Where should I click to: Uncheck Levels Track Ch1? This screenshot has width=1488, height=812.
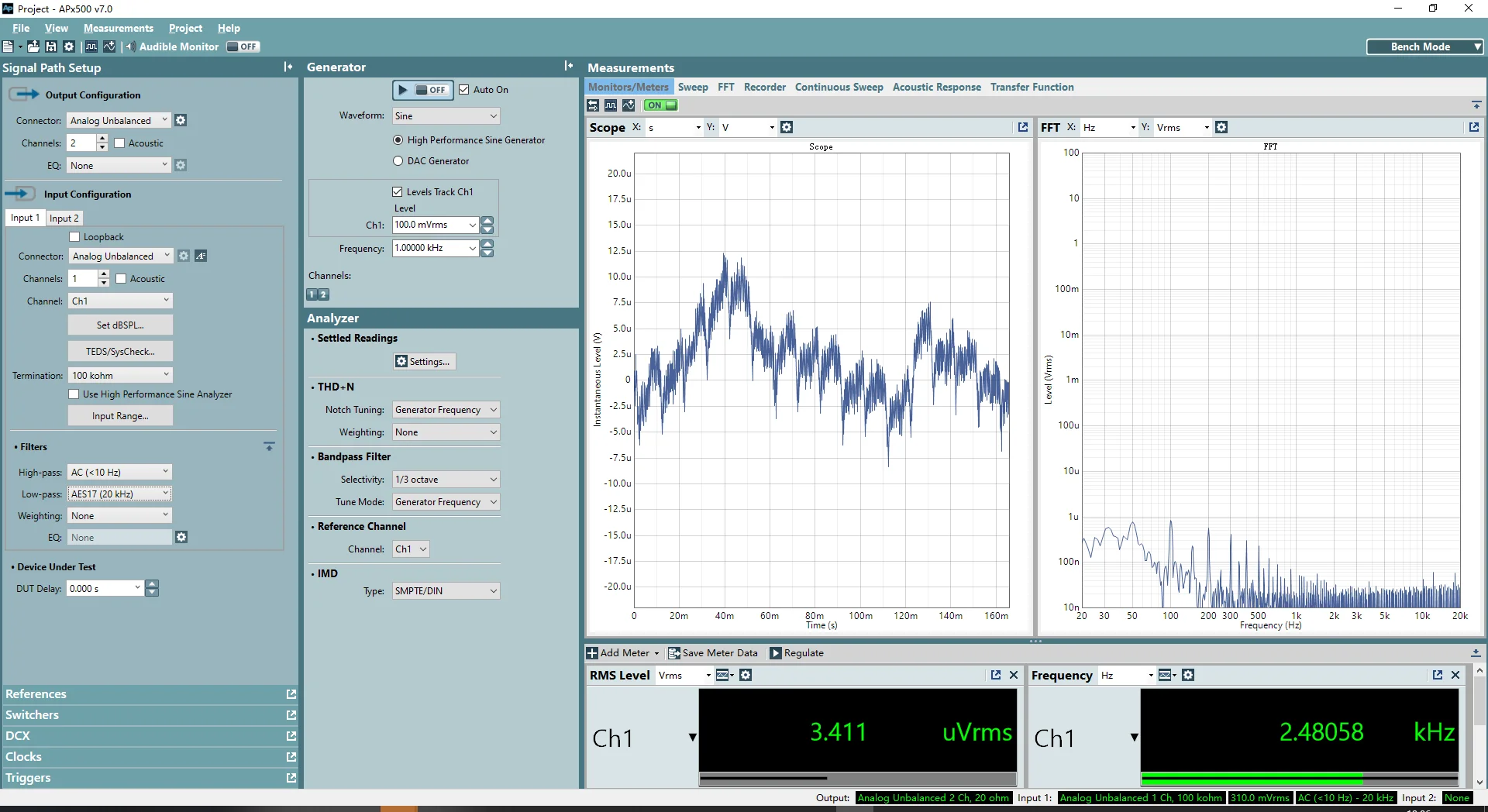[398, 192]
